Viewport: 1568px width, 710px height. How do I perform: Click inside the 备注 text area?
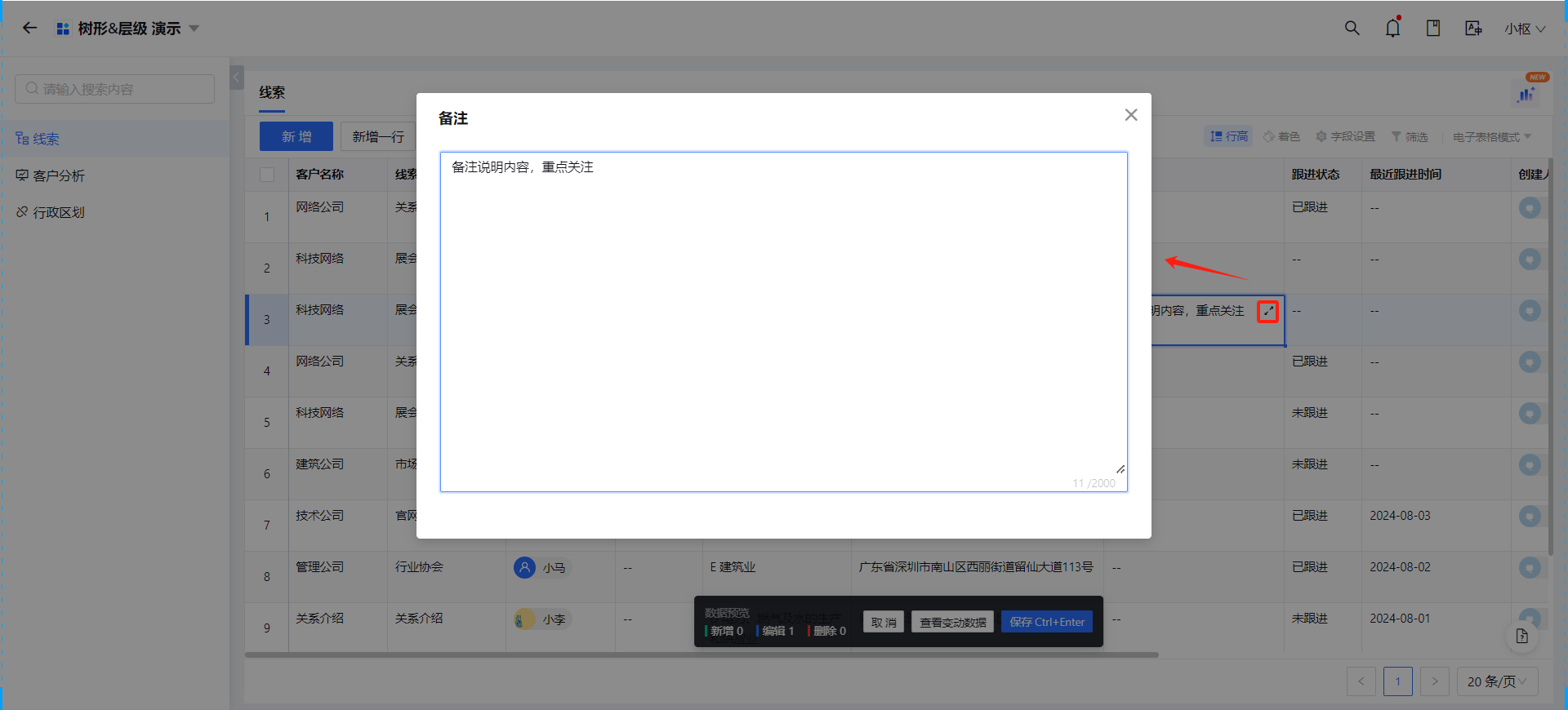784,322
